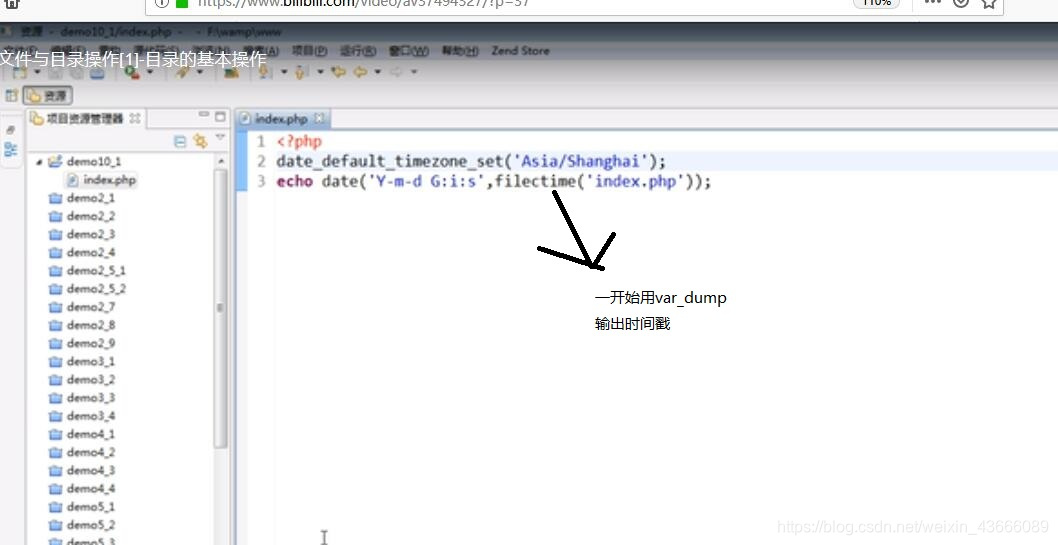Open the 运行(R) menu
The width and height of the screenshot is (1058, 545).
(358, 51)
